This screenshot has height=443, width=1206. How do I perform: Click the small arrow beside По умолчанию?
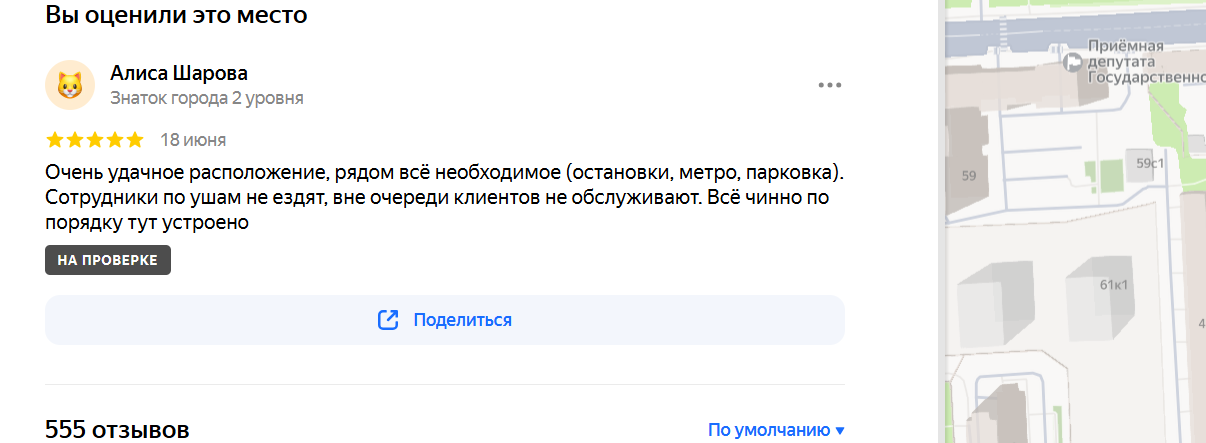(840, 431)
